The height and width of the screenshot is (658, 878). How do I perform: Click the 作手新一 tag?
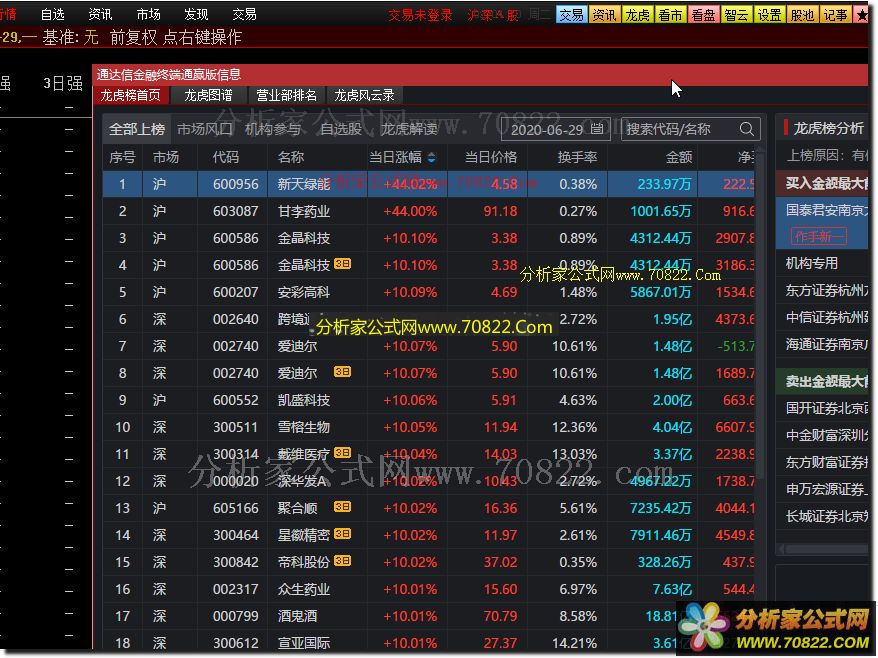click(818, 237)
